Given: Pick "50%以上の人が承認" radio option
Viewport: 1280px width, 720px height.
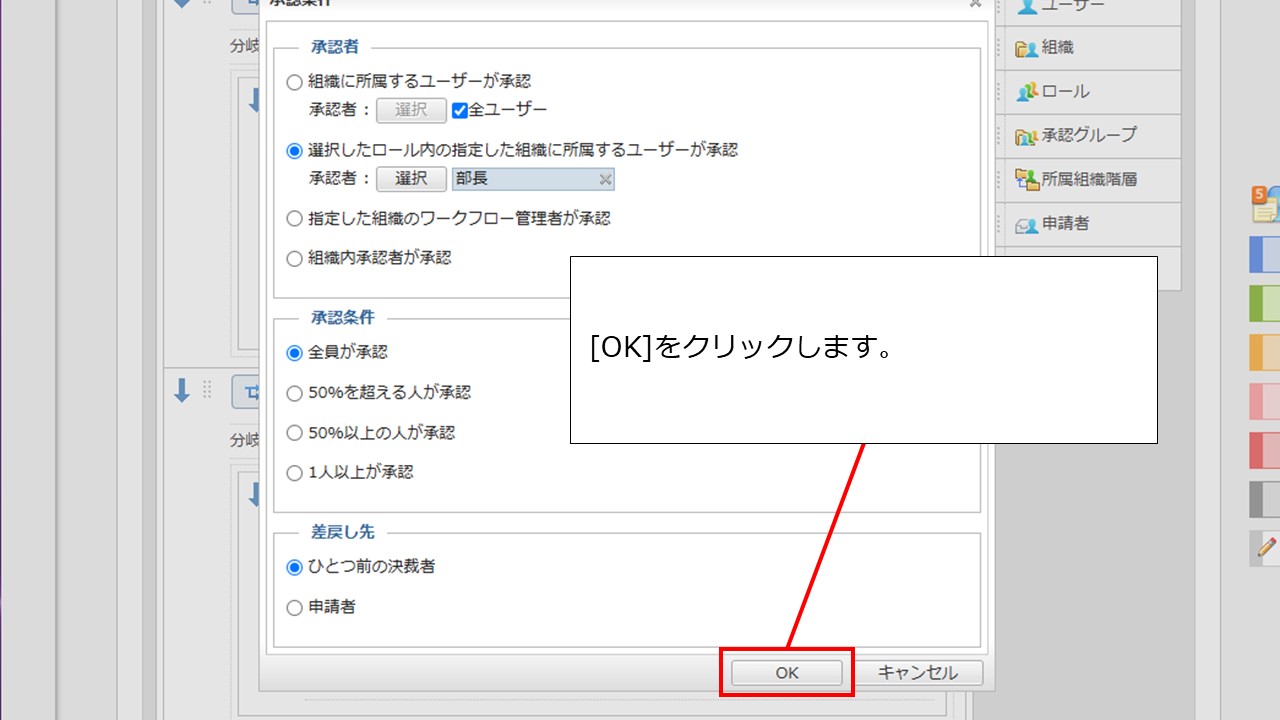Looking at the screenshot, I should point(294,434).
